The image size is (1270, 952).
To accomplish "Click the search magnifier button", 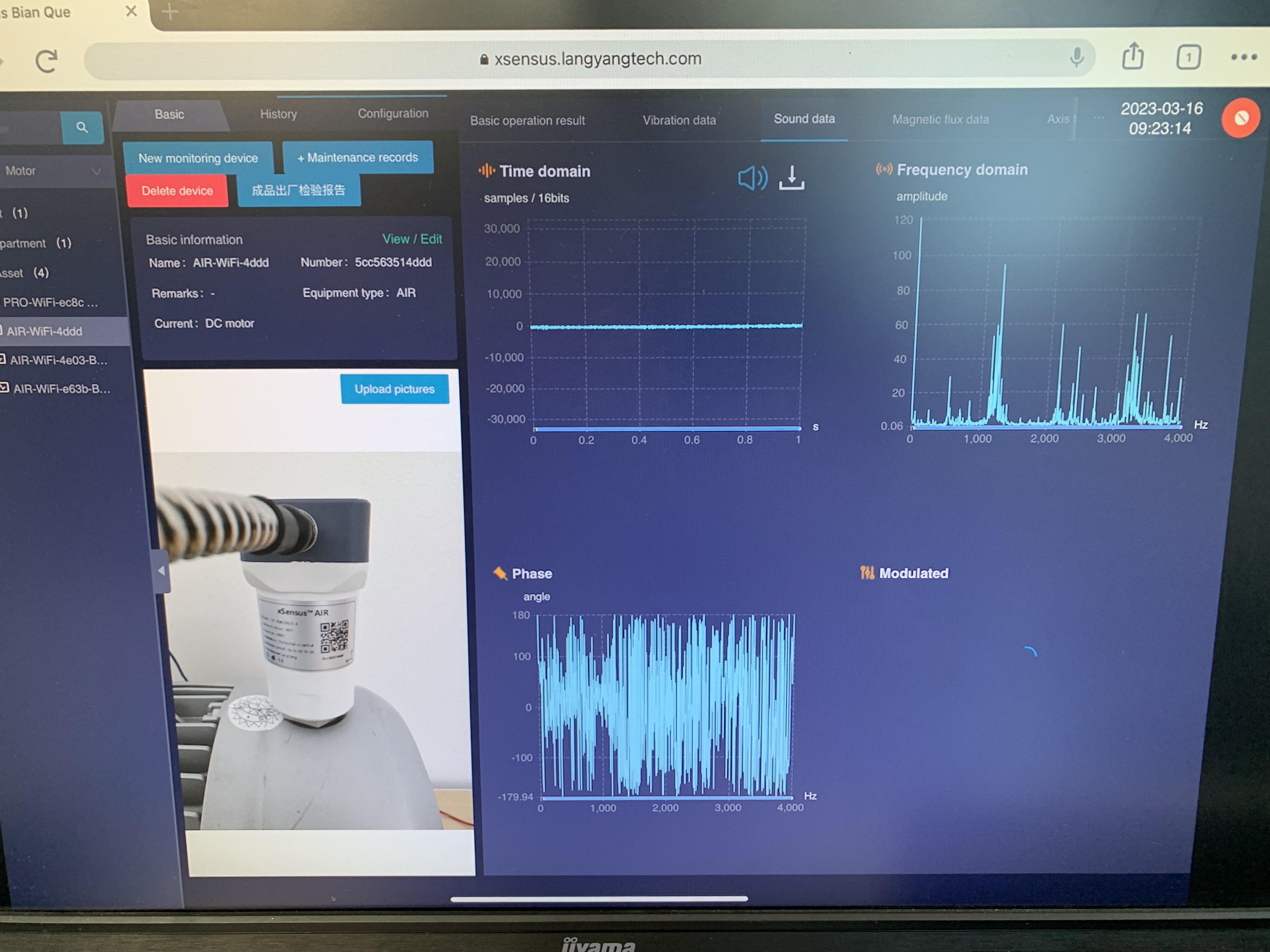I will [x=82, y=127].
